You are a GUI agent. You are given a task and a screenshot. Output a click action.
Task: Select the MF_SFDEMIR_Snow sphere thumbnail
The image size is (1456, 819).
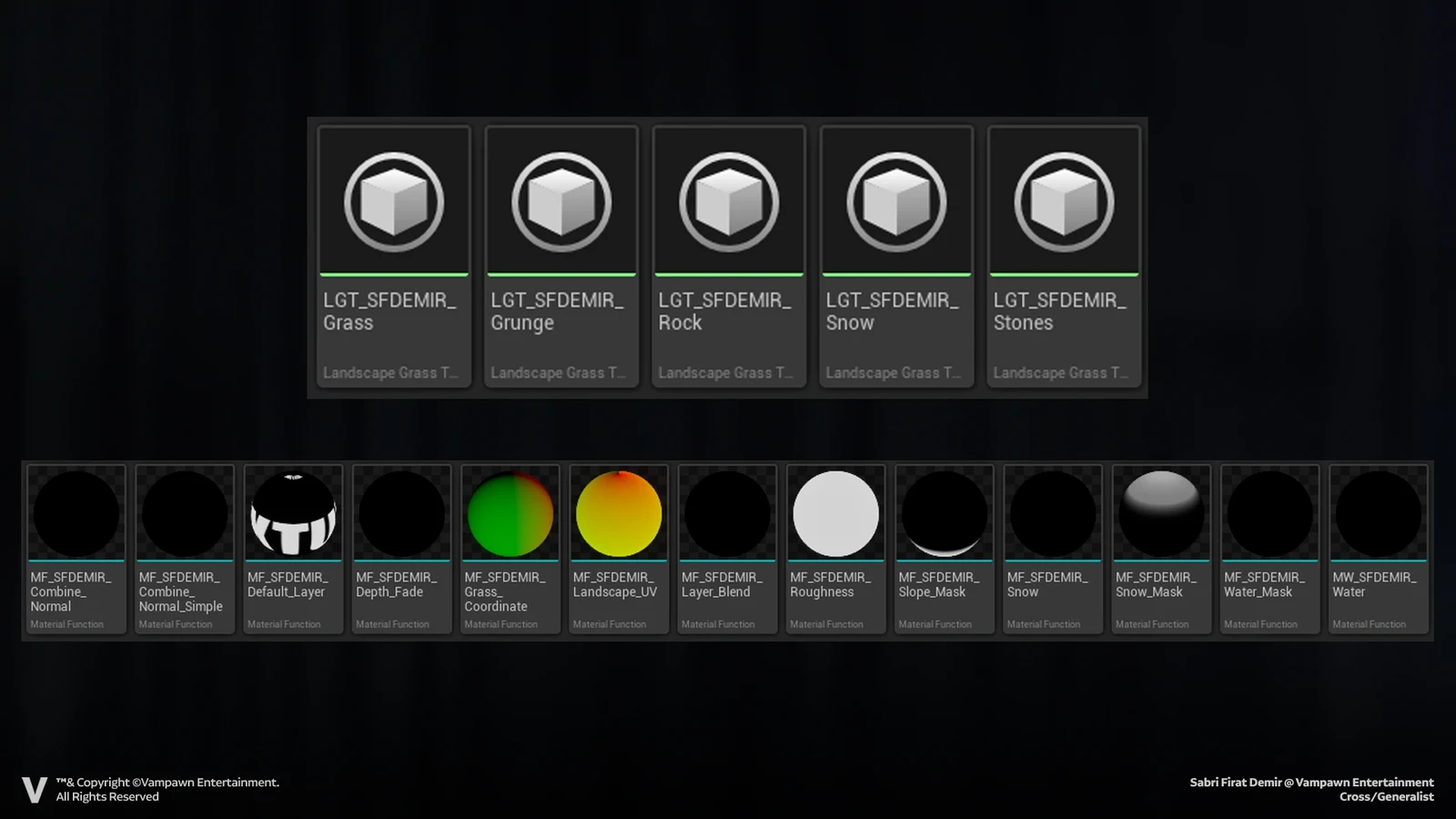coord(1053,514)
